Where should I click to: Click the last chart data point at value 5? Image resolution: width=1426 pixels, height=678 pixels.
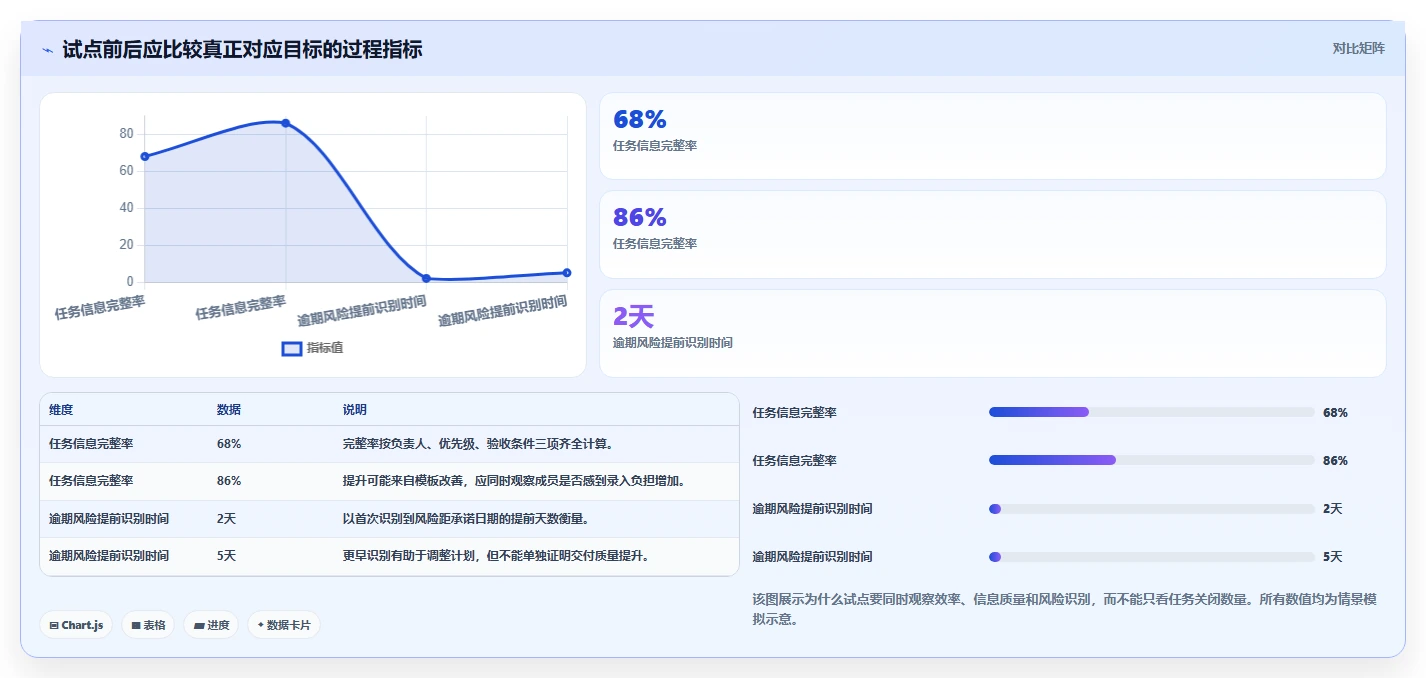pos(567,272)
